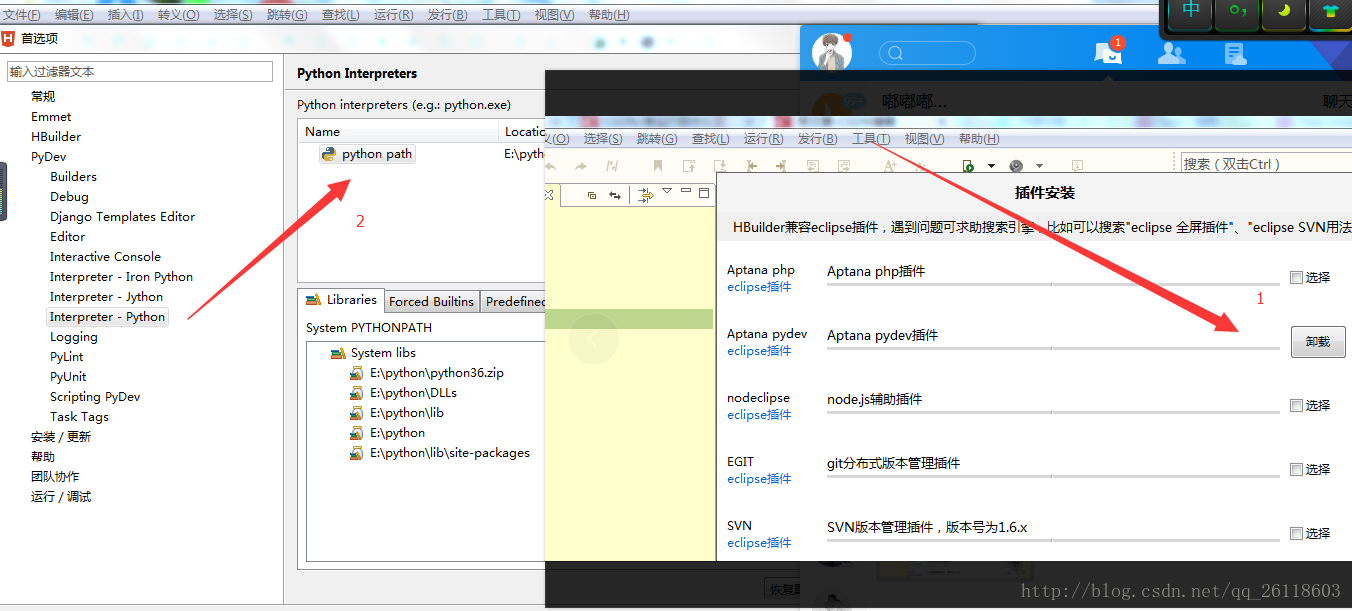Viewport: 1352px width, 611px height.
Task: Switch to the Libraries tab
Action: 341,300
